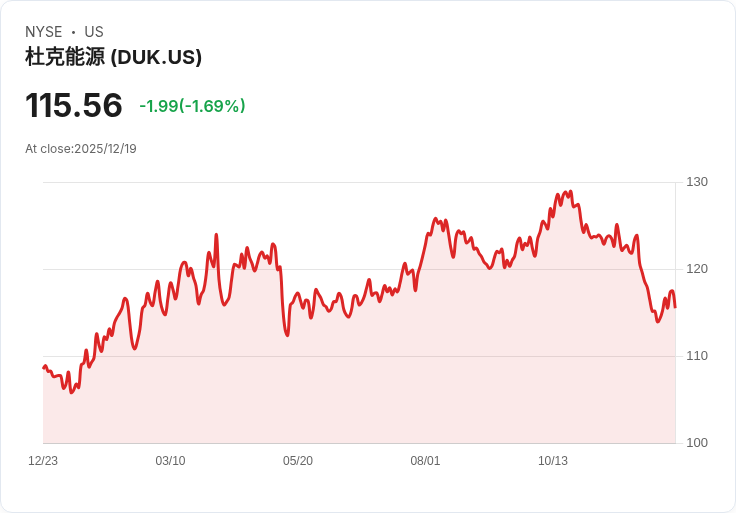Click the price change -1.99(-1.69%)
The width and height of the screenshot is (736, 513).
tap(192, 106)
